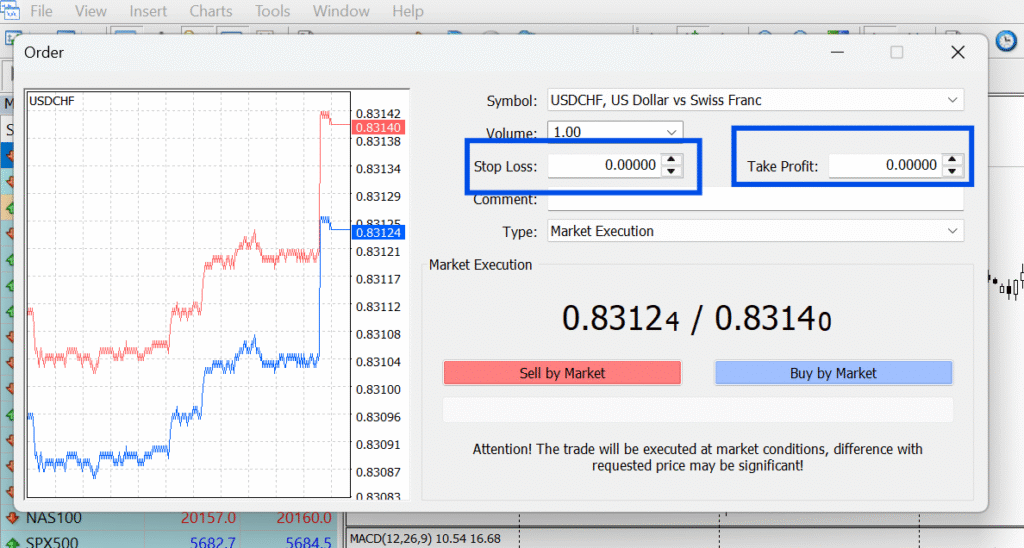Focus the Stop Loss value field
This screenshot has height=548, width=1024.
pyautogui.click(x=603, y=166)
